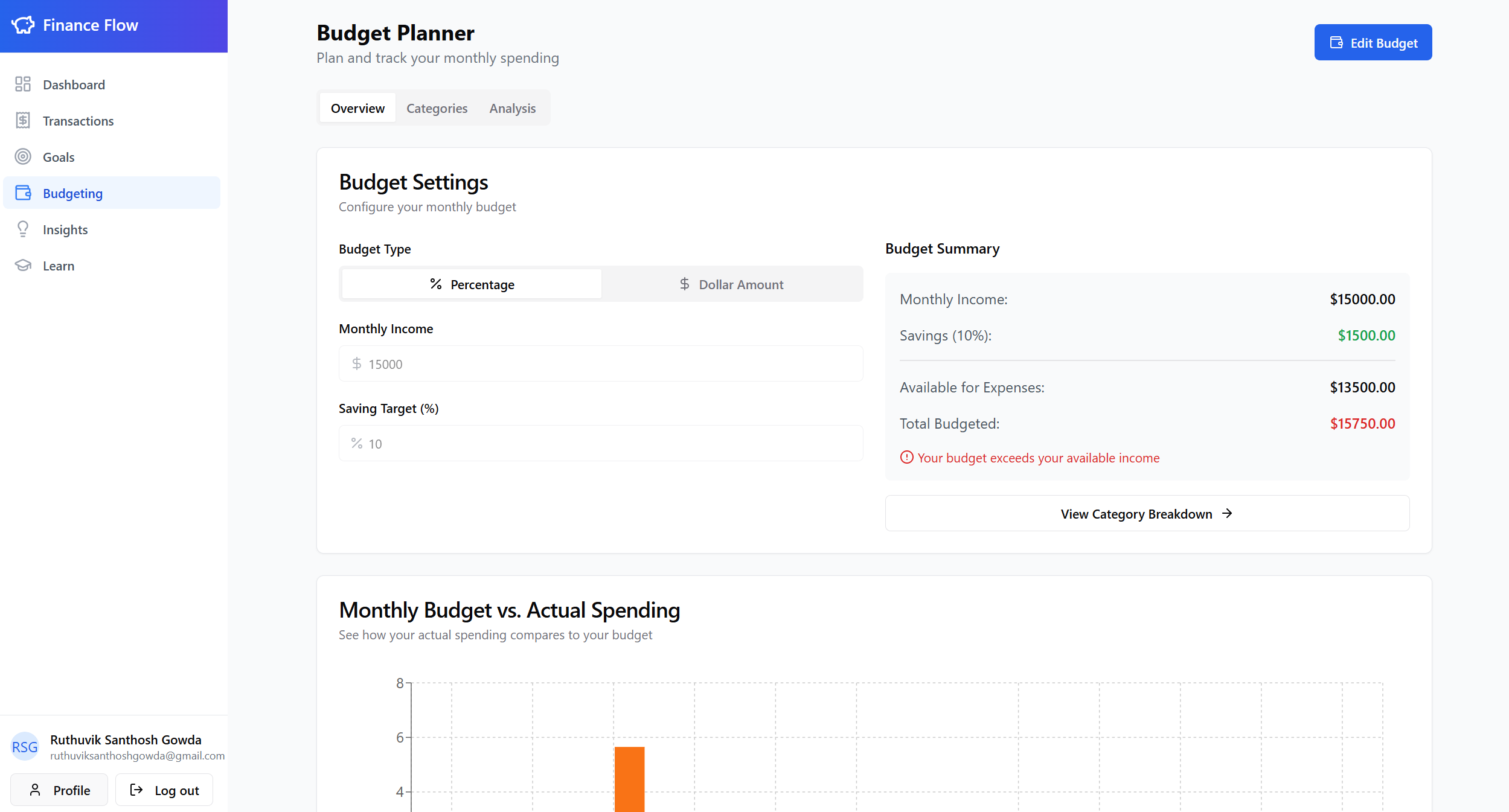1509x812 pixels.
Task: Click the Insights lightbulb icon
Action: click(x=23, y=229)
